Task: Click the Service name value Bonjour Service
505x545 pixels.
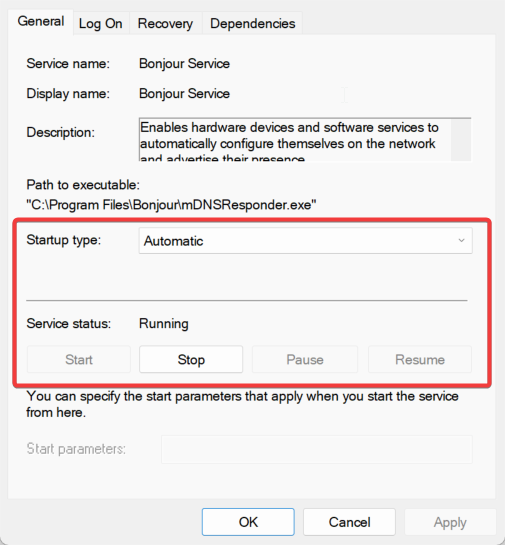Action: 184,64
